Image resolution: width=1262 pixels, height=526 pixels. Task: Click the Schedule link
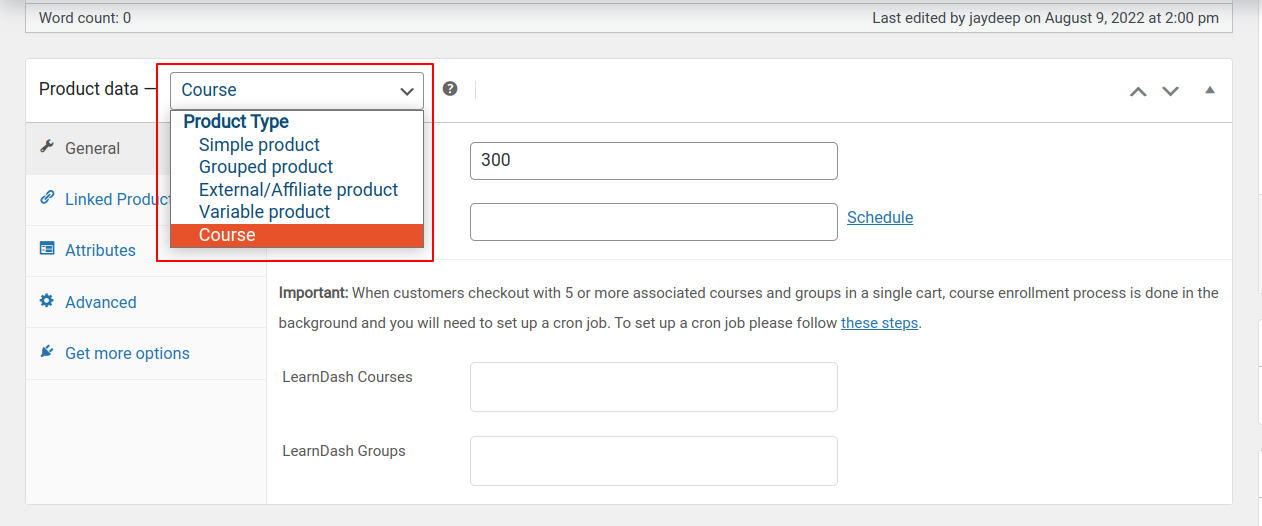point(880,218)
